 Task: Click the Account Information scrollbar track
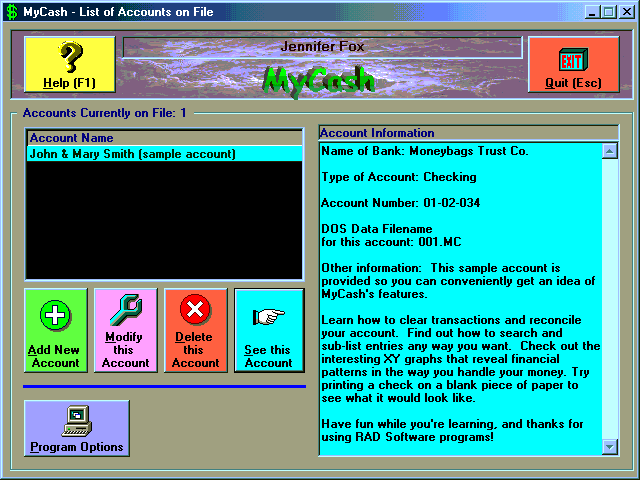pyautogui.click(x=610, y=299)
